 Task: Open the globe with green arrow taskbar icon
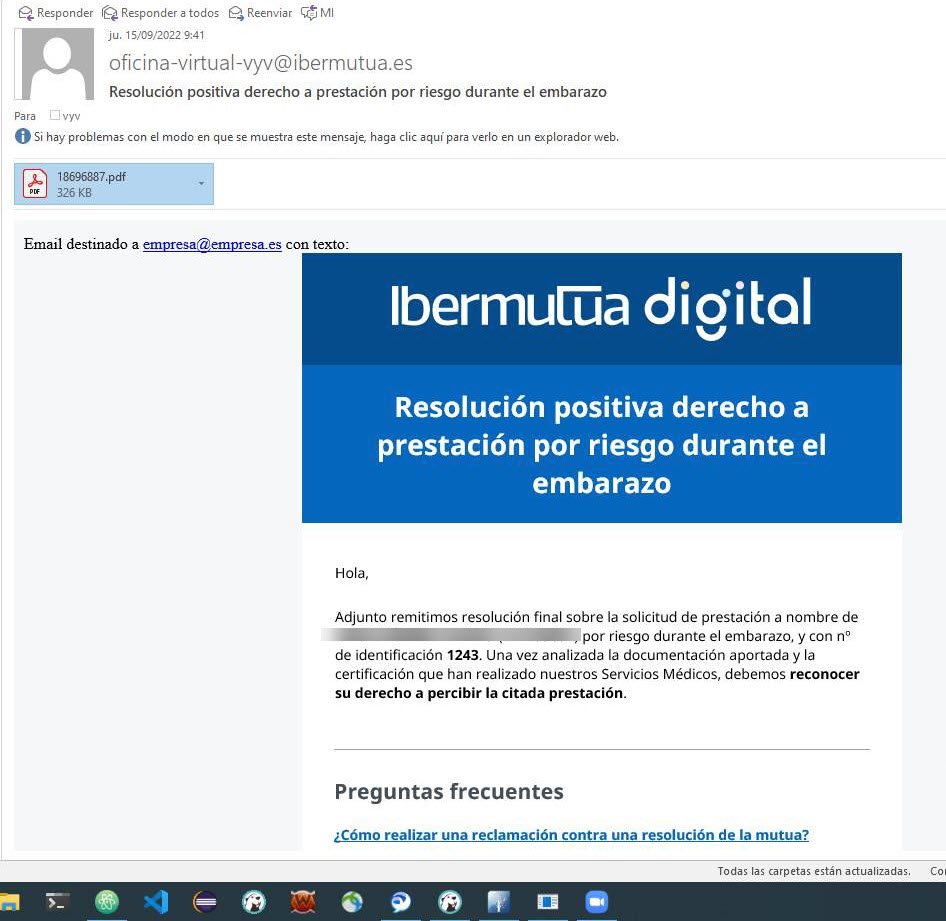[352, 902]
